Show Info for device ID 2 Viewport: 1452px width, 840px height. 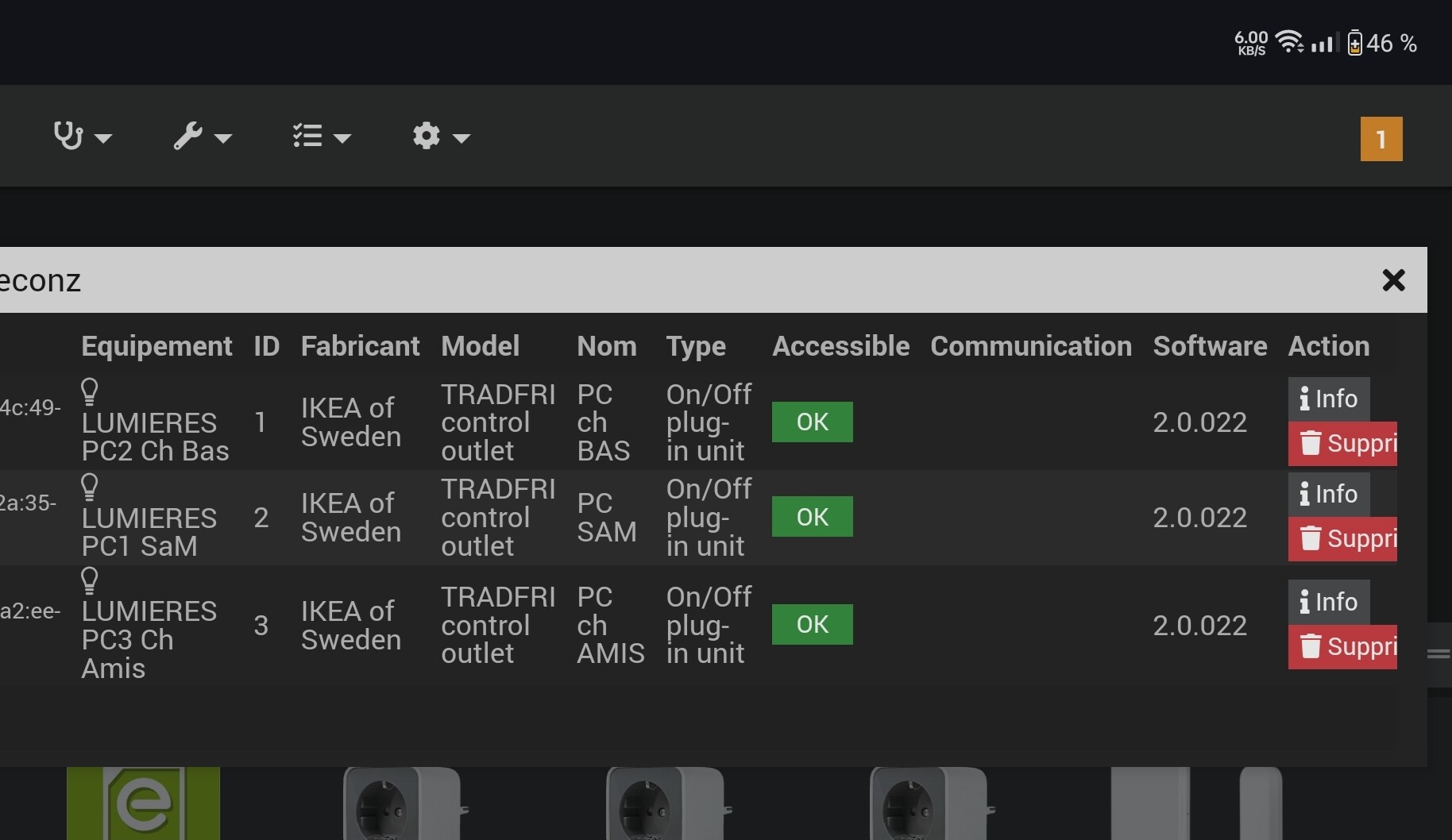tap(1328, 494)
